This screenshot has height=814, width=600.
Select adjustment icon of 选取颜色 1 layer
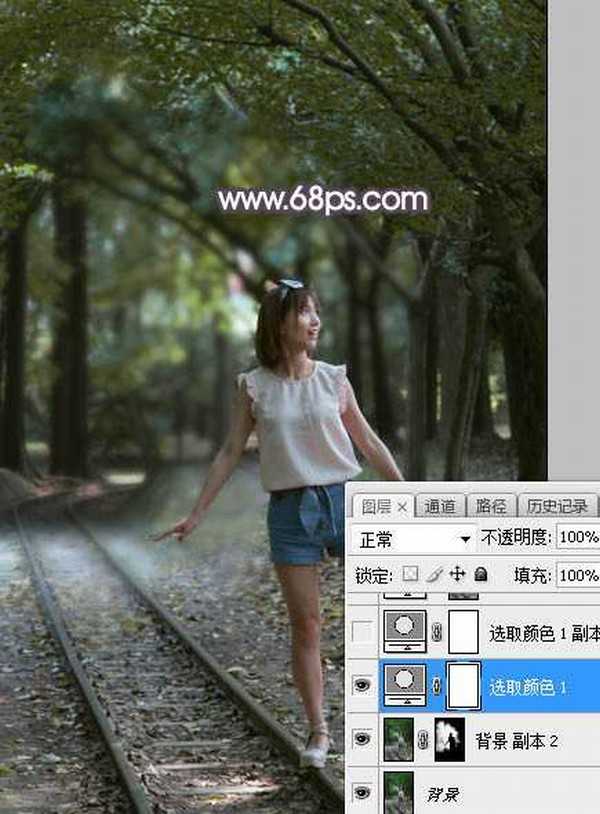pos(405,687)
